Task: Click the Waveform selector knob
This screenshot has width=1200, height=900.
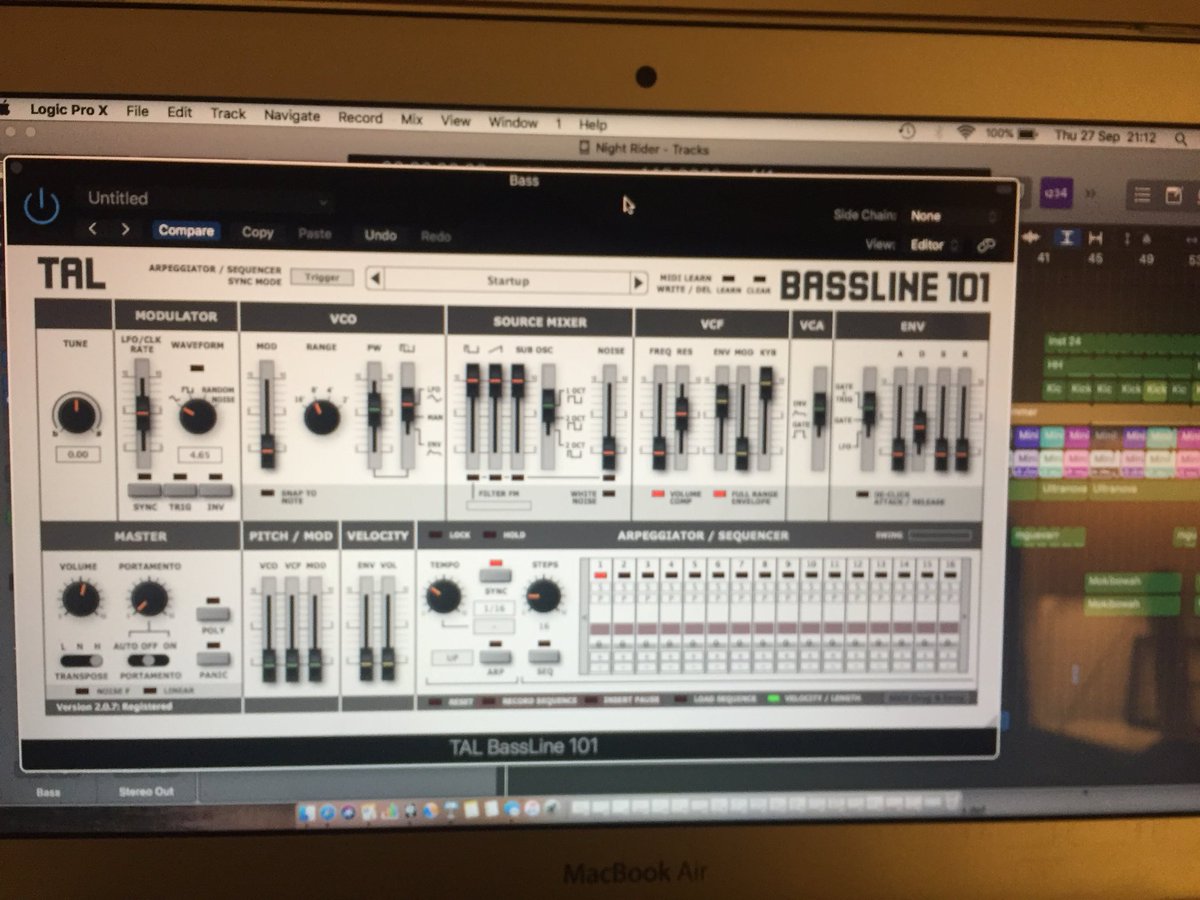Action: pyautogui.click(x=198, y=415)
